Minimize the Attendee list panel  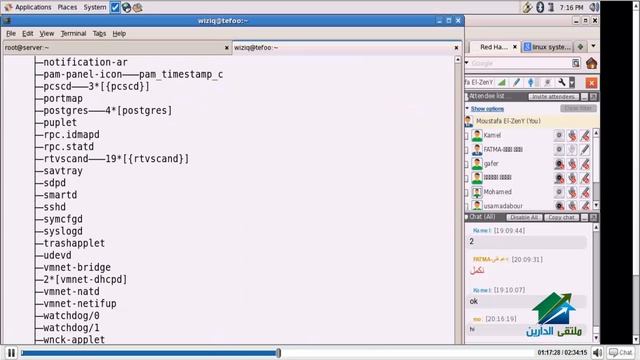585,97
